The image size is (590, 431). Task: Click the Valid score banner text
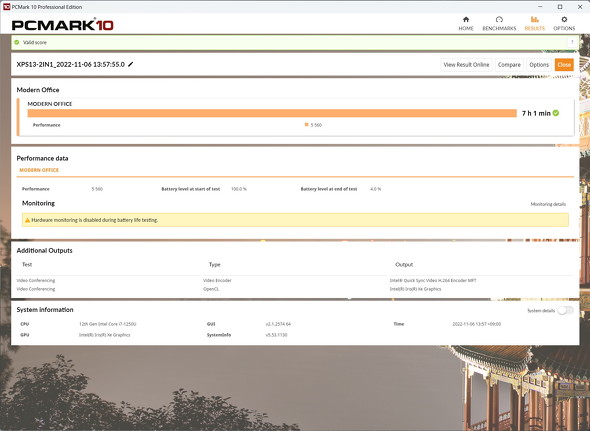[x=35, y=43]
